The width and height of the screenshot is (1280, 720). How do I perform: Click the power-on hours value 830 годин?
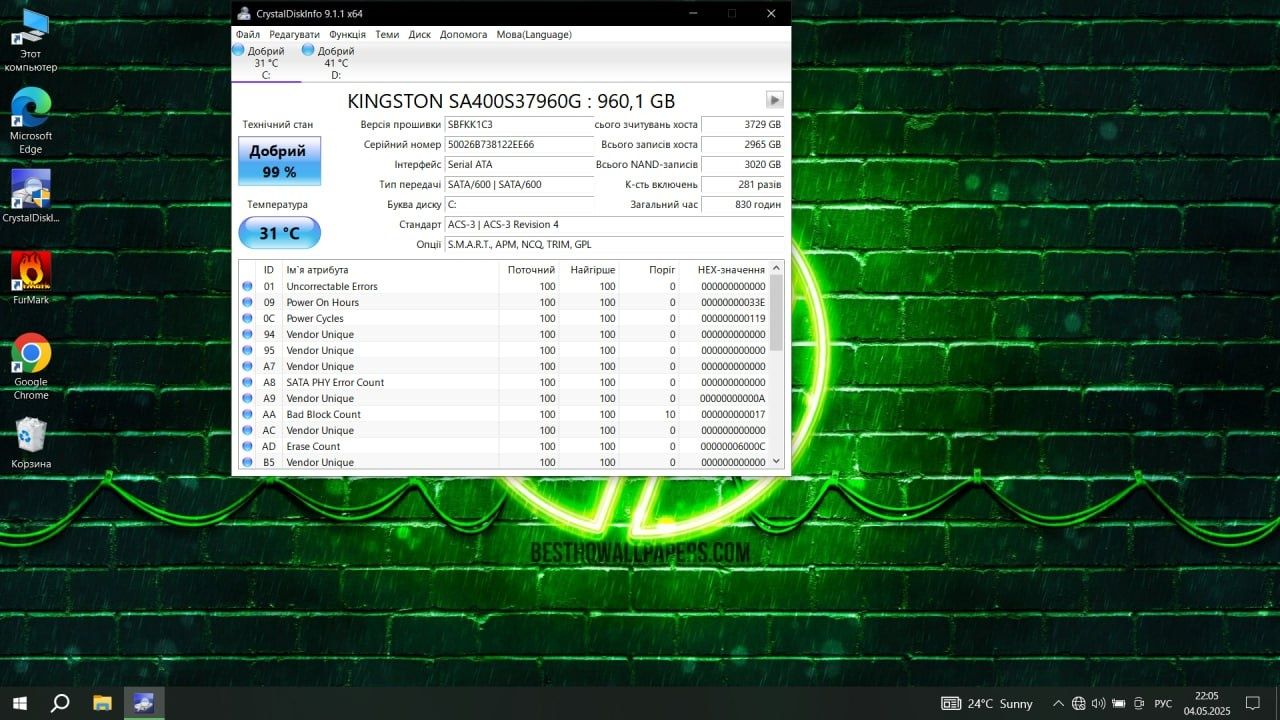click(x=742, y=205)
